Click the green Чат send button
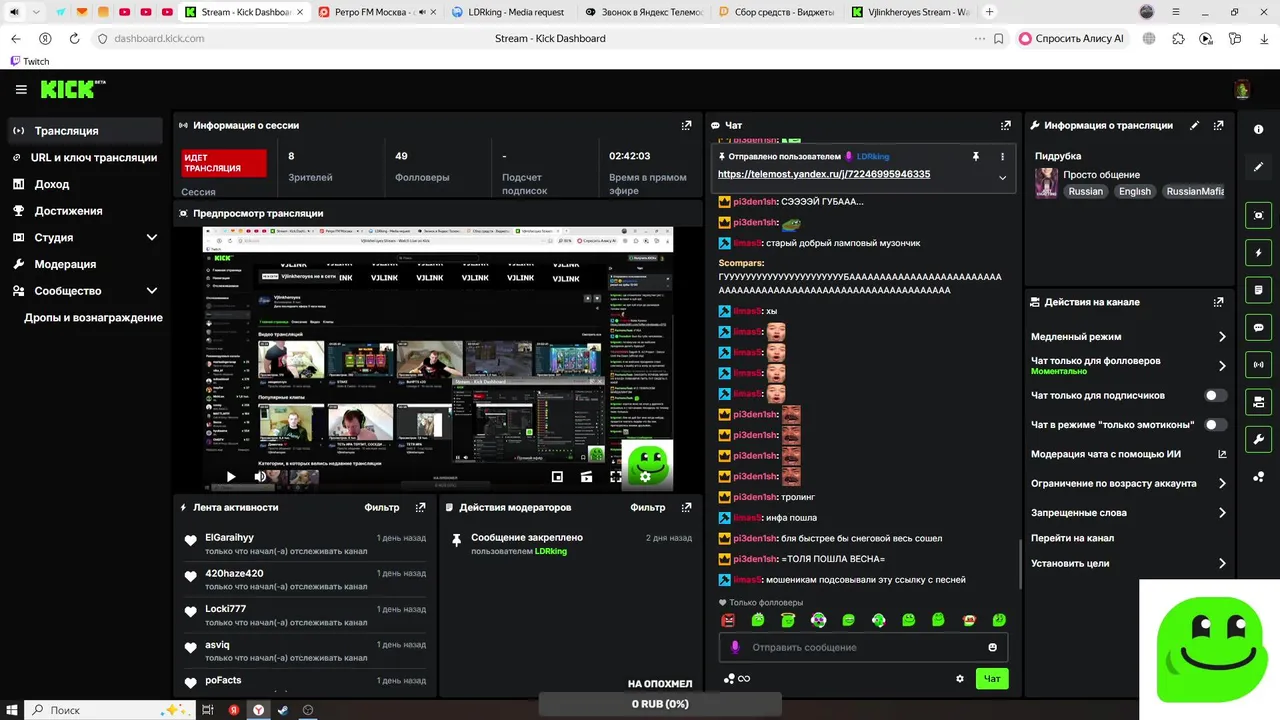This screenshot has height=720, width=1280. pos(992,678)
